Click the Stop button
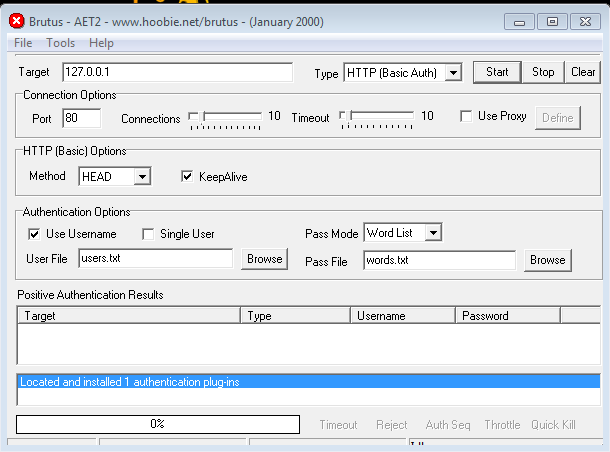This screenshot has width=610, height=452. point(543,72)
